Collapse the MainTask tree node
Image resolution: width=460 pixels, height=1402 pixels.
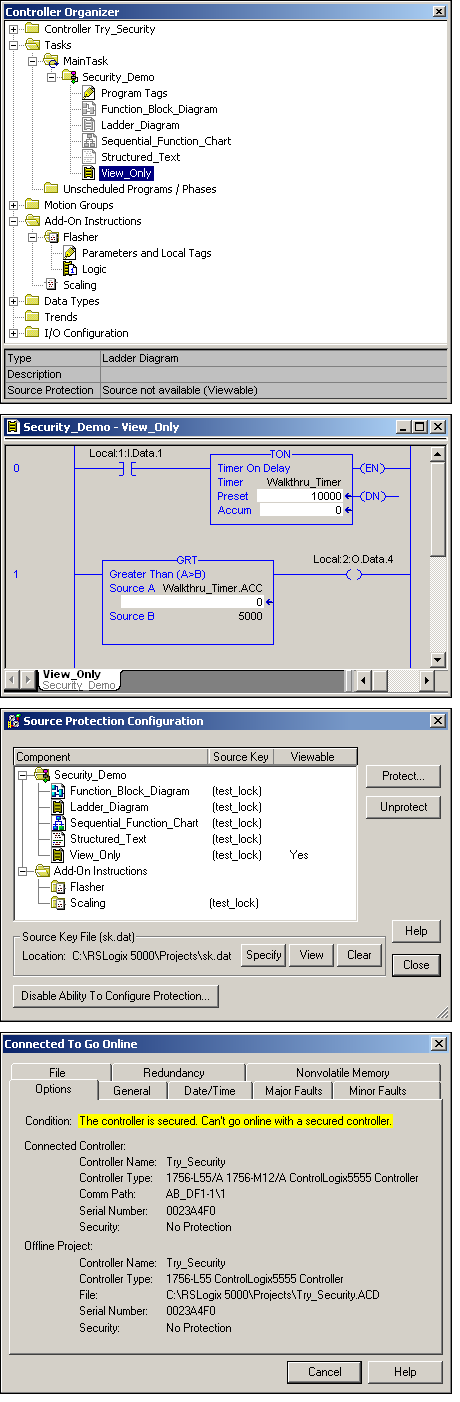tap(33, 61)
